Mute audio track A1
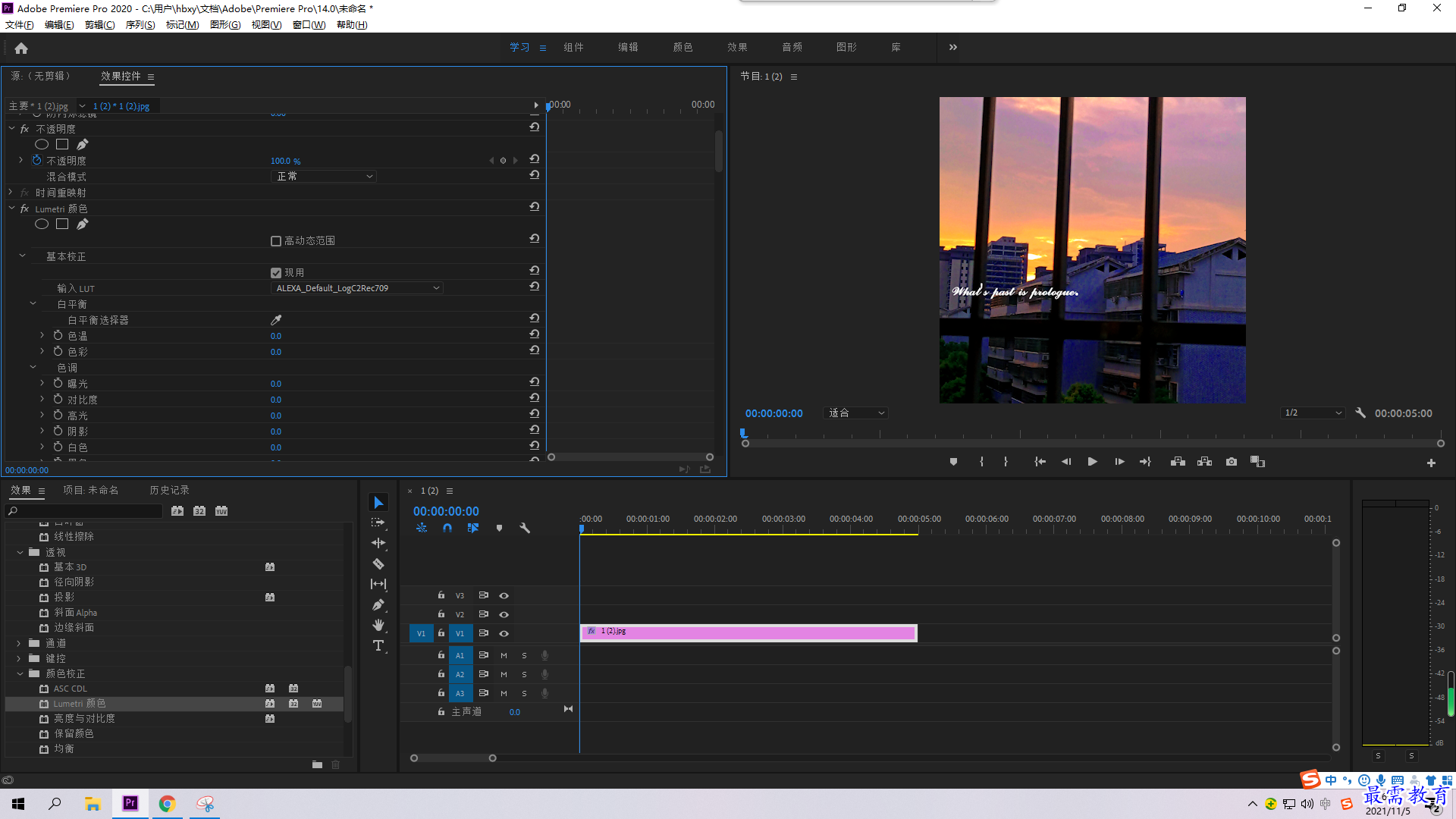 (504, 655)
